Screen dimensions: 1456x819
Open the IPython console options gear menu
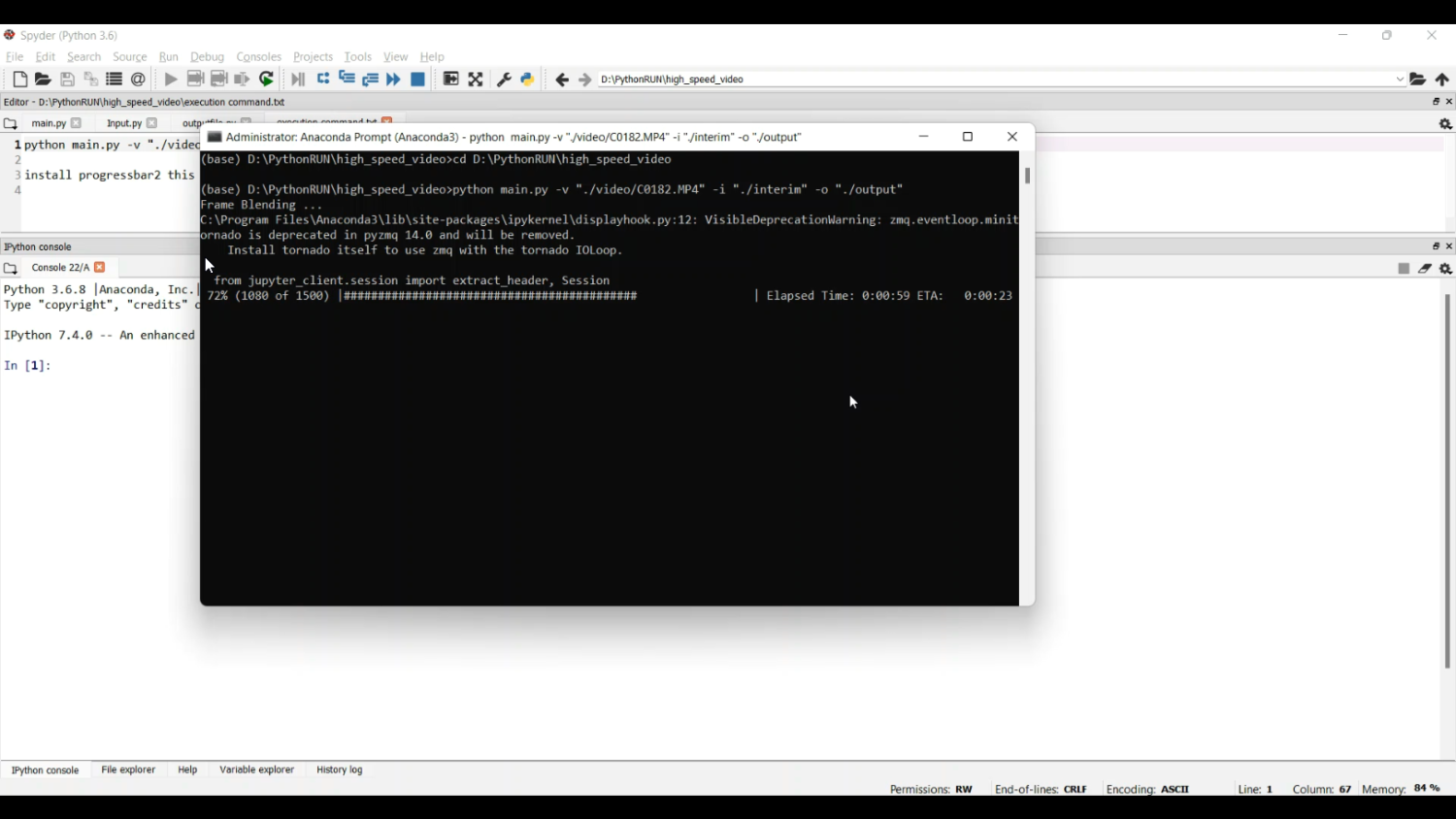(x=1446, y=270)
